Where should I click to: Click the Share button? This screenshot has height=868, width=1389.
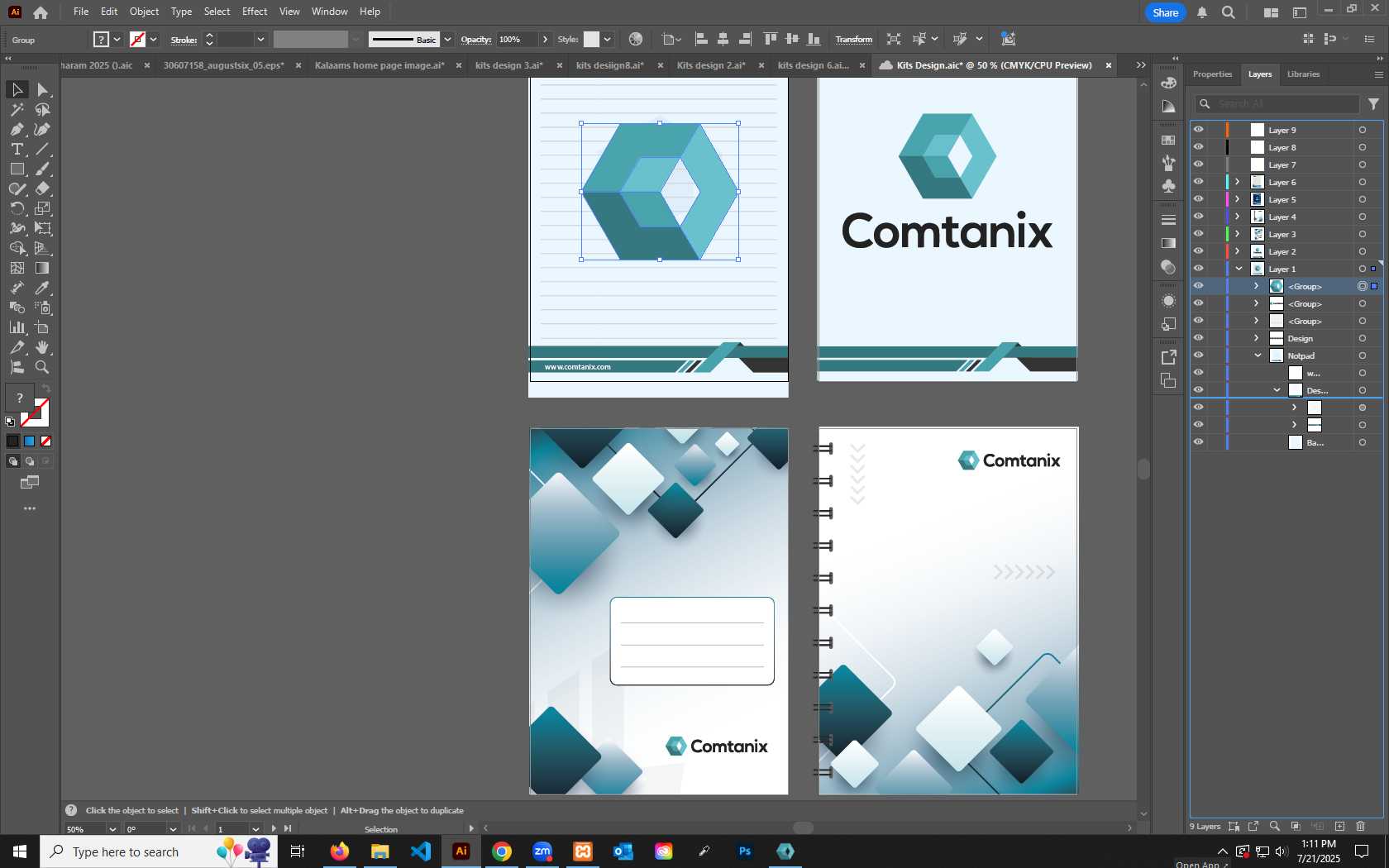point(1165,12)
